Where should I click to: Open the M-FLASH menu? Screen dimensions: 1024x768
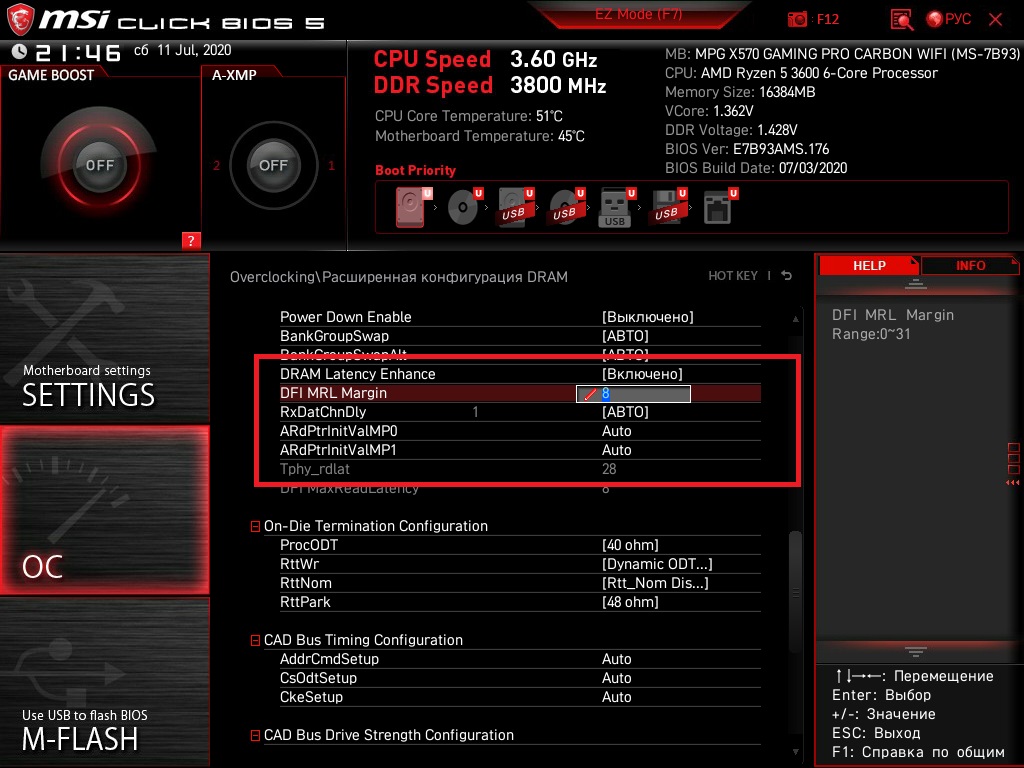point(104,682)
